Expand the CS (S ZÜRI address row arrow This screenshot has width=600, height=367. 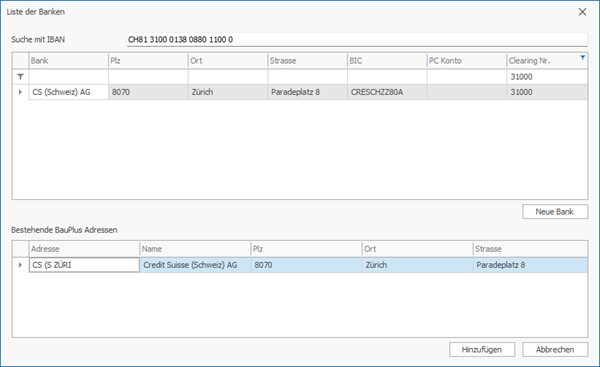tap(20, 265)
